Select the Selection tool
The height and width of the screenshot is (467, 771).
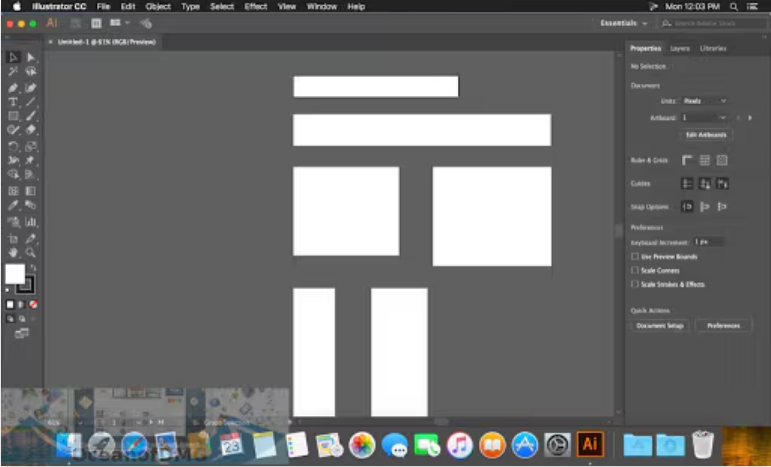tap(13, 58)
